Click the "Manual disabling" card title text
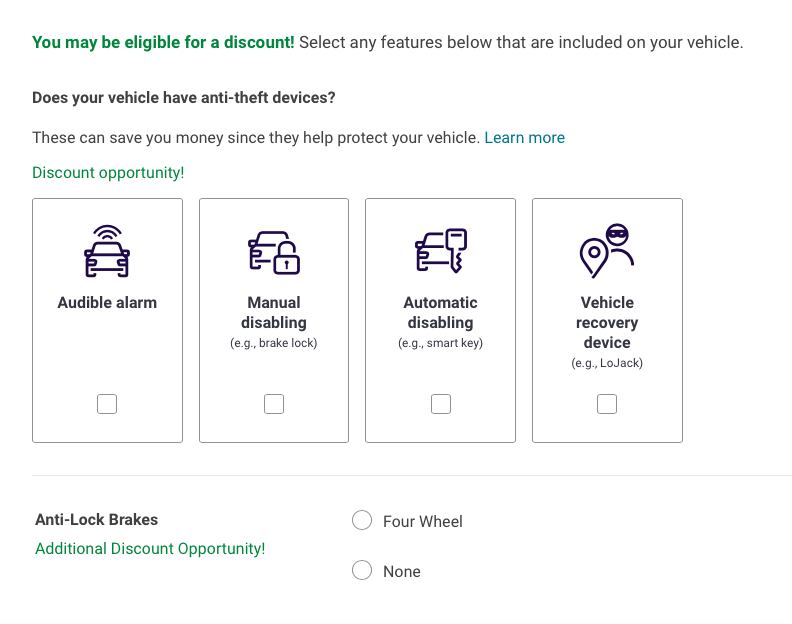This screenshot has width=792, height=624. pos(274,312)
